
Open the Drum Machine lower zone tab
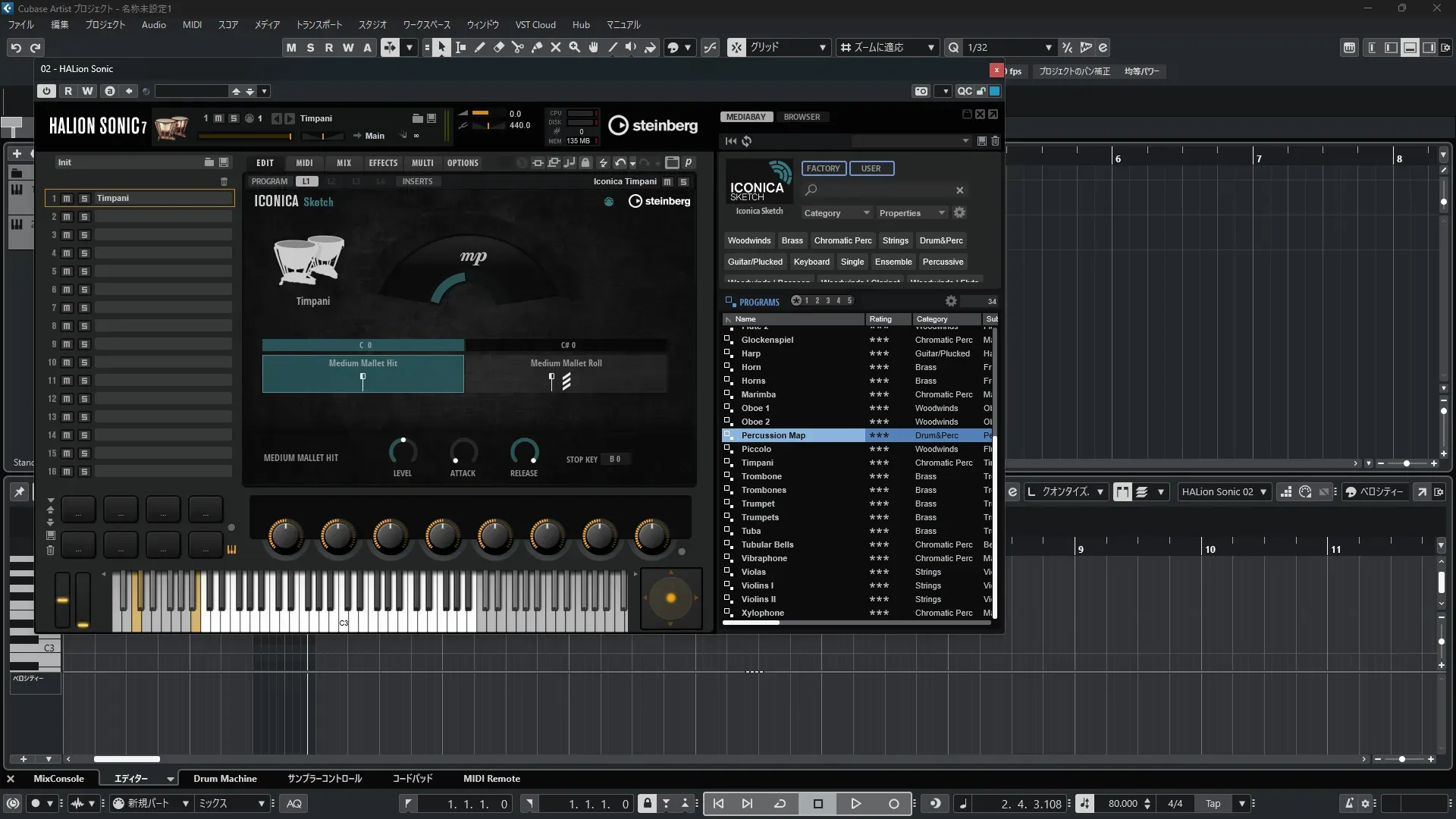(224, 779)
